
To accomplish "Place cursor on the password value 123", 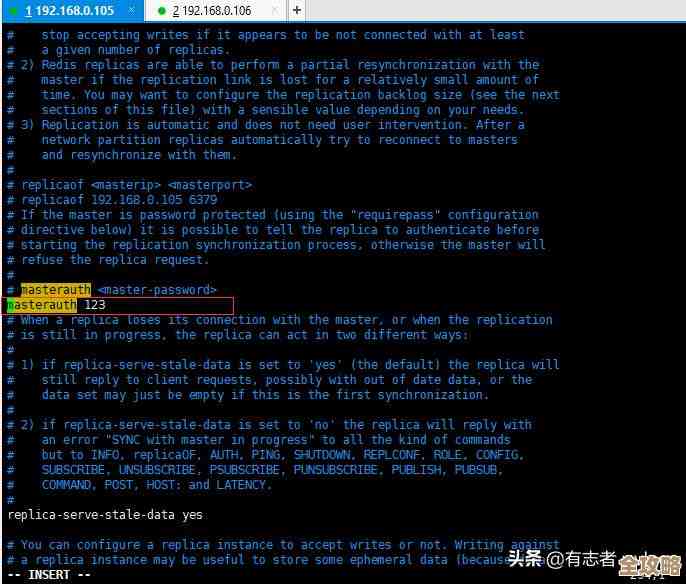I will click(x=95, y=305).
